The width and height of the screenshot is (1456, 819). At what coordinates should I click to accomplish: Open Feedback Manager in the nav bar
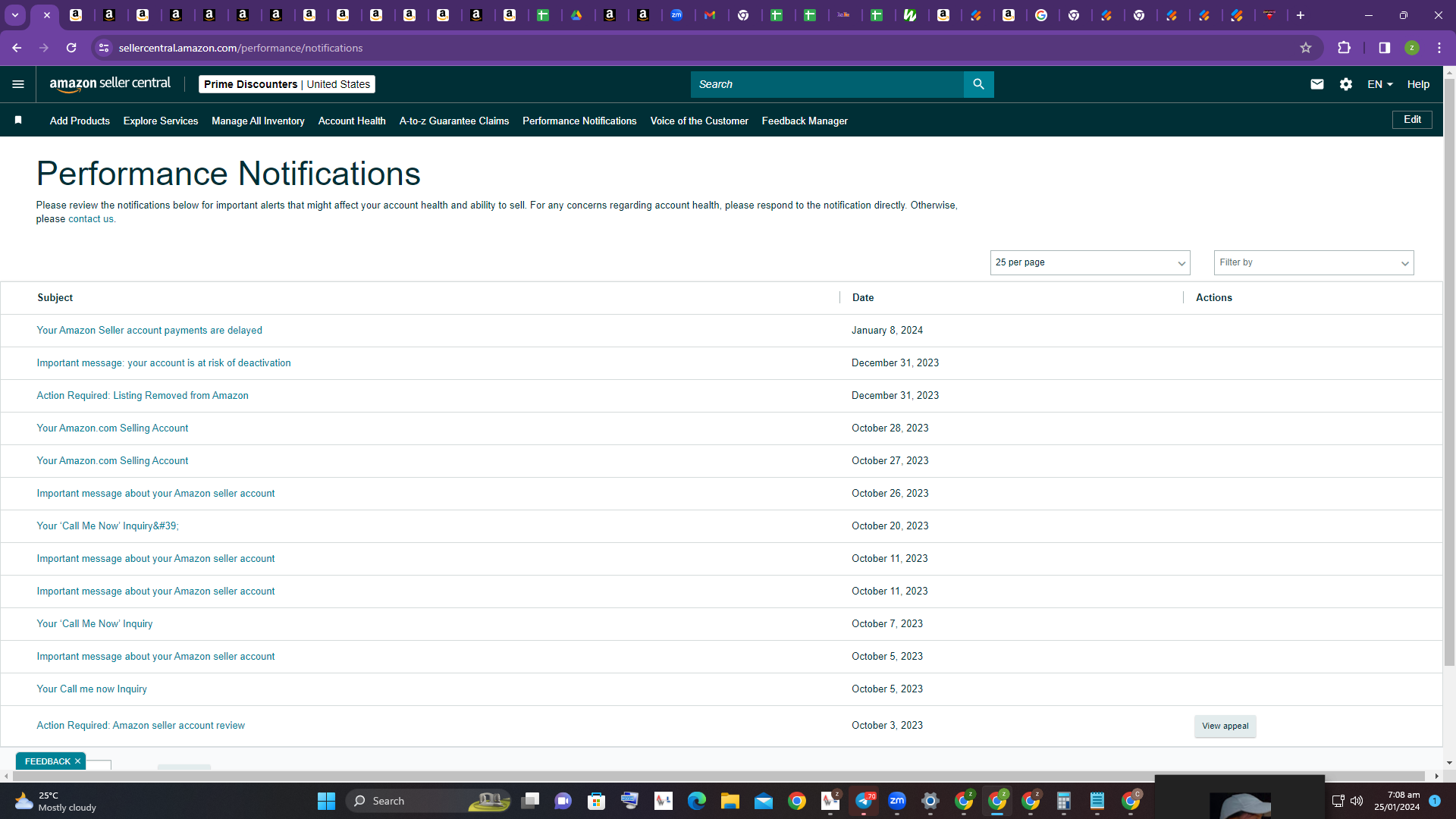(x=805, y=121)
